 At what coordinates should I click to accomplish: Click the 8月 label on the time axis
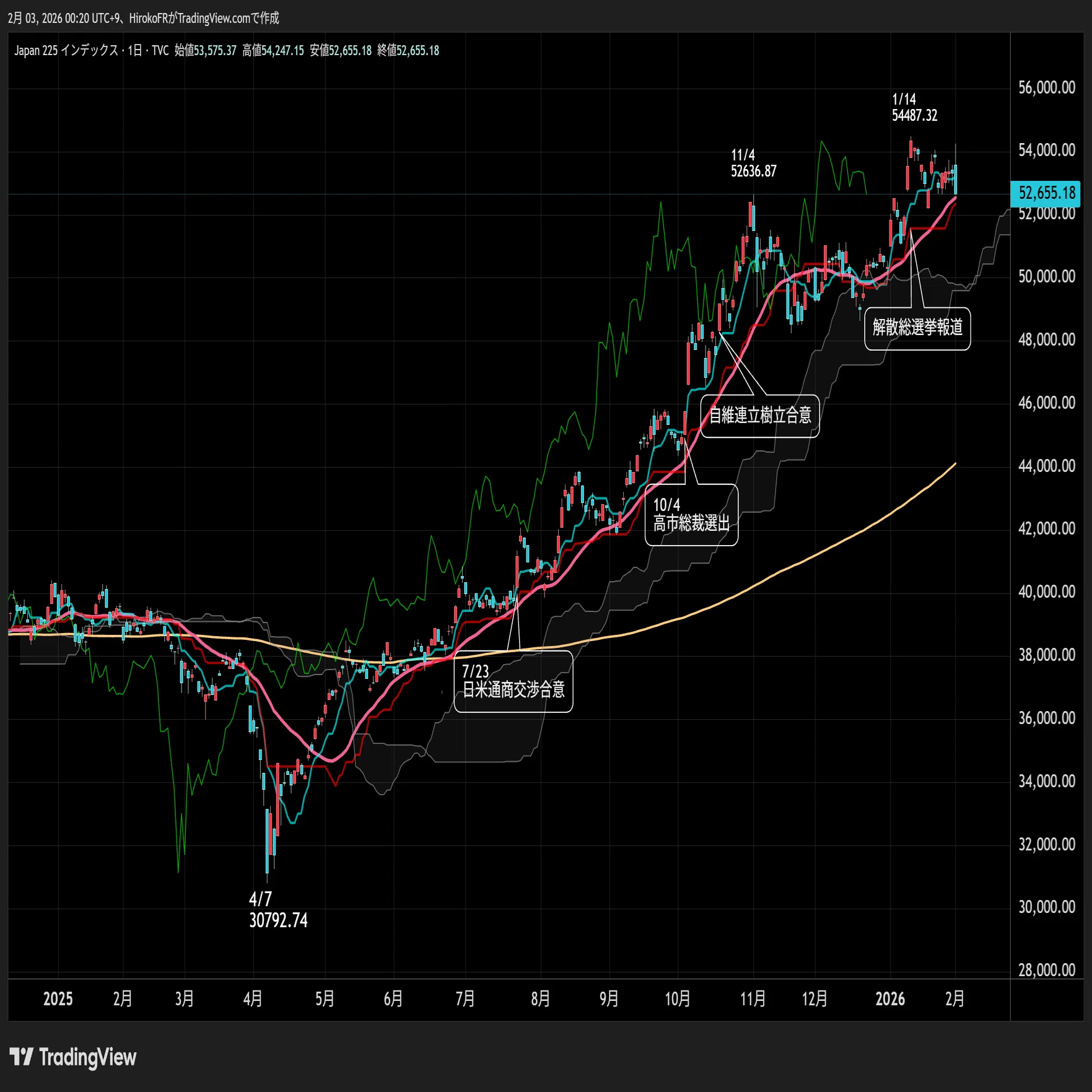click(x=541, y=999)
